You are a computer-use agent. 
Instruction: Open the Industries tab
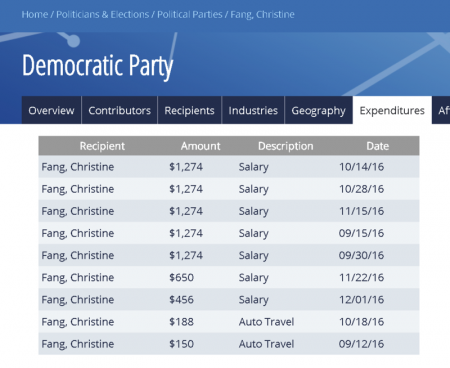click(253, 110)
